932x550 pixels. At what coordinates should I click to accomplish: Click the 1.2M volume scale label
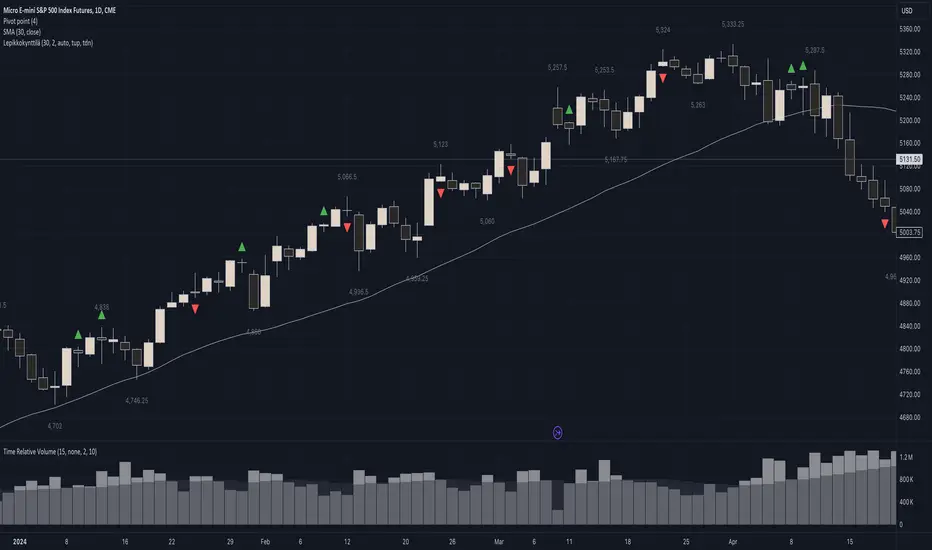906,457
